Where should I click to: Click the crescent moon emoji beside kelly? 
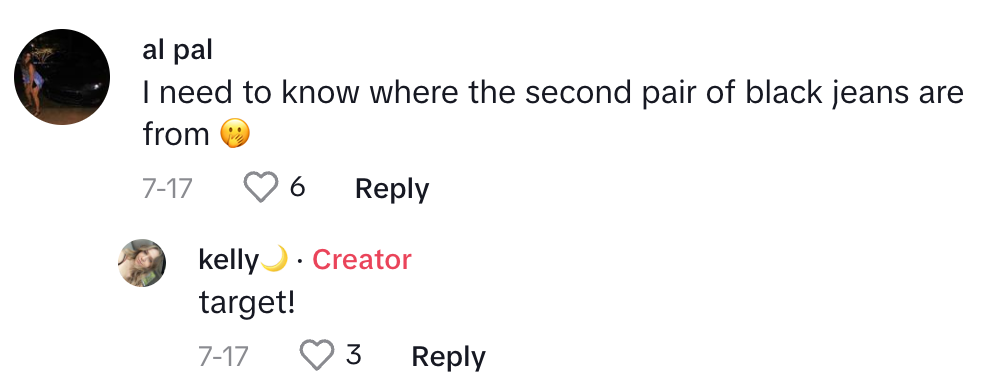click(275, 259)
